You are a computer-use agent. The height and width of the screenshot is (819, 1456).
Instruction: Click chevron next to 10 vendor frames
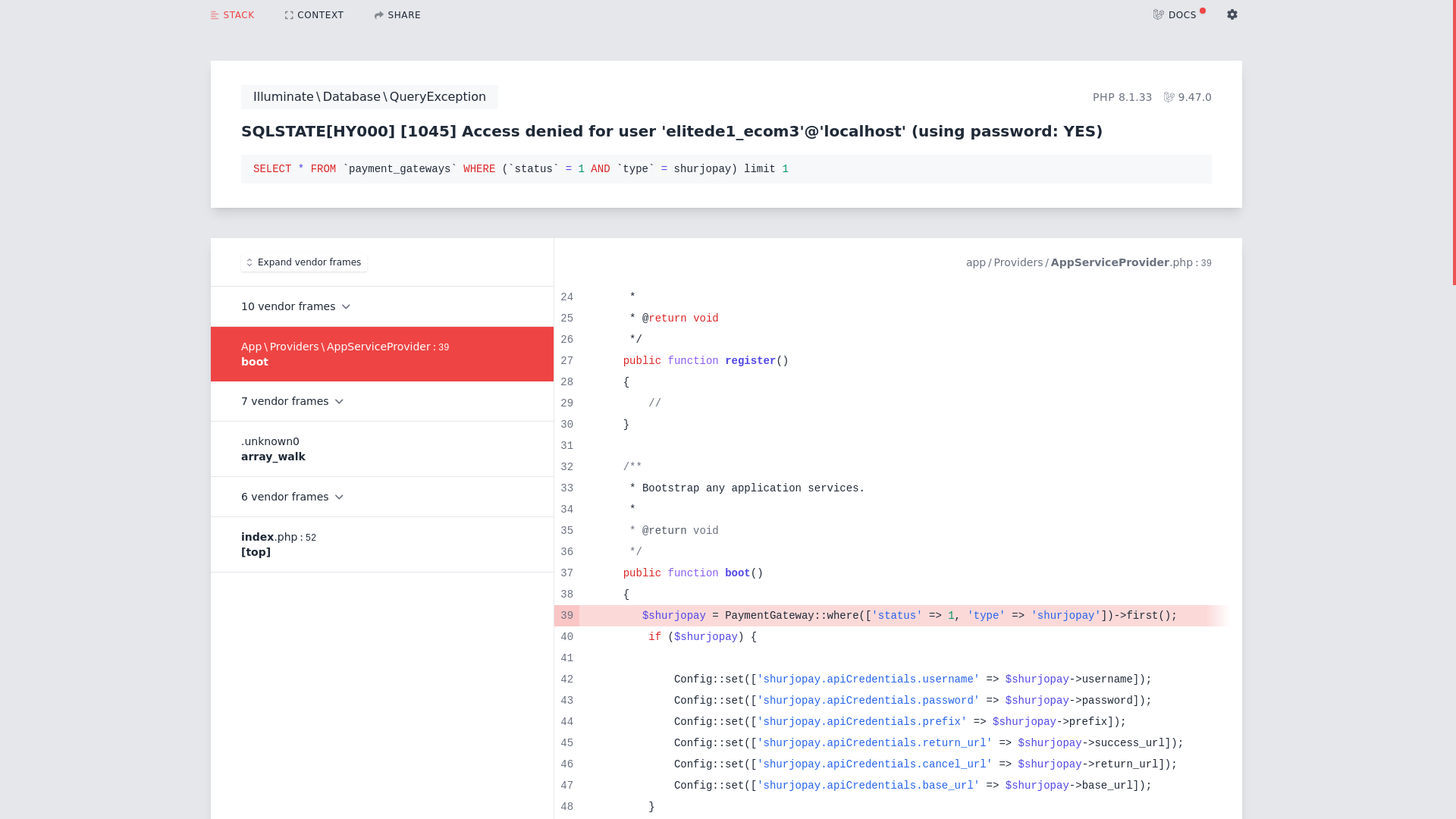346,307
